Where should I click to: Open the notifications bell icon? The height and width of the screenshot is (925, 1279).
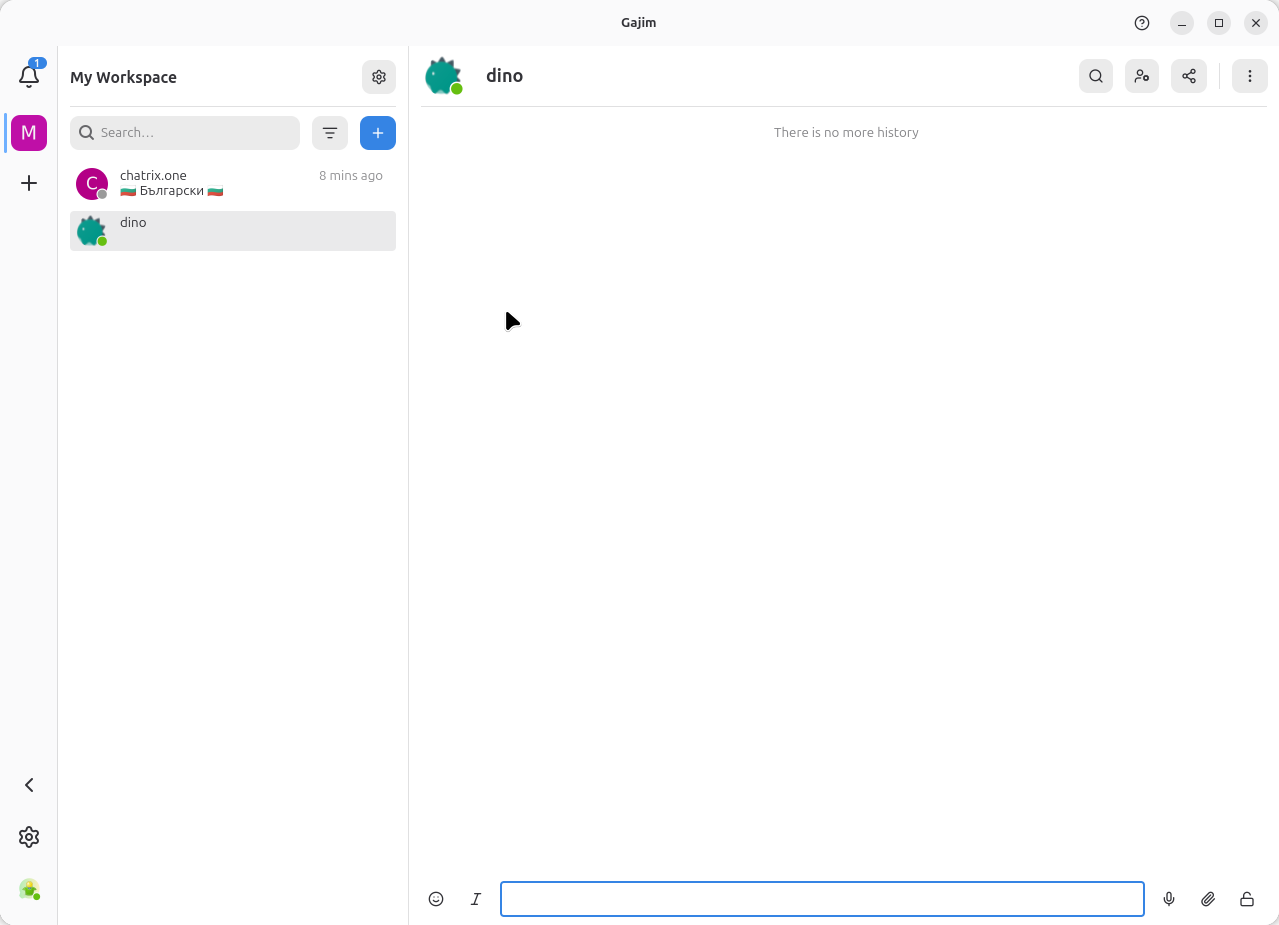point(29,76)
